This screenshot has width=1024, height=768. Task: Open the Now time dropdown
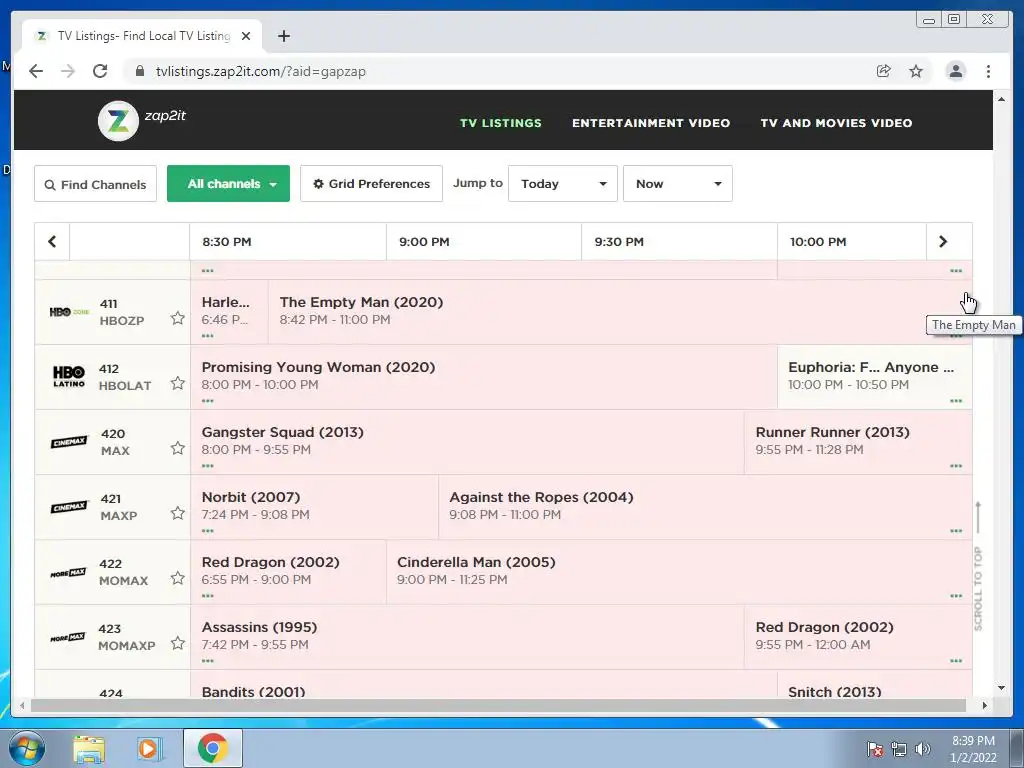[x=677, y=184]
